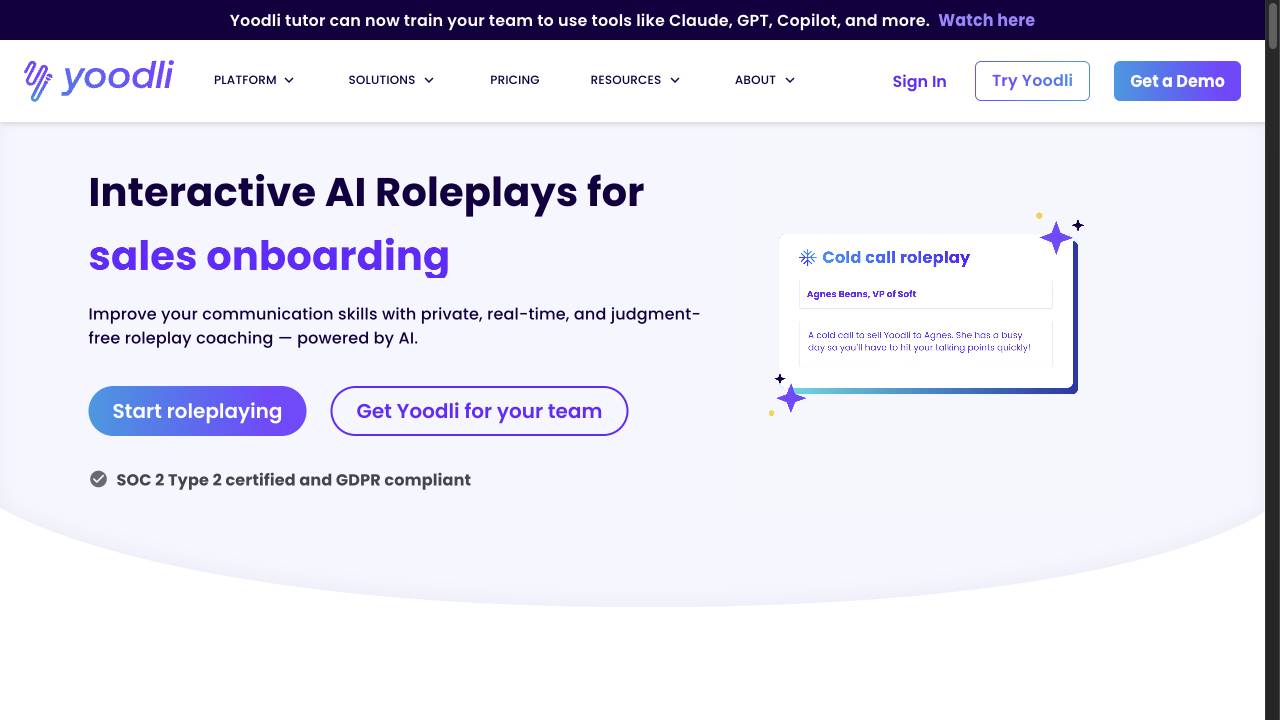Expand the Resources menu chevron
1280x720 pixels.
point(675,80)
